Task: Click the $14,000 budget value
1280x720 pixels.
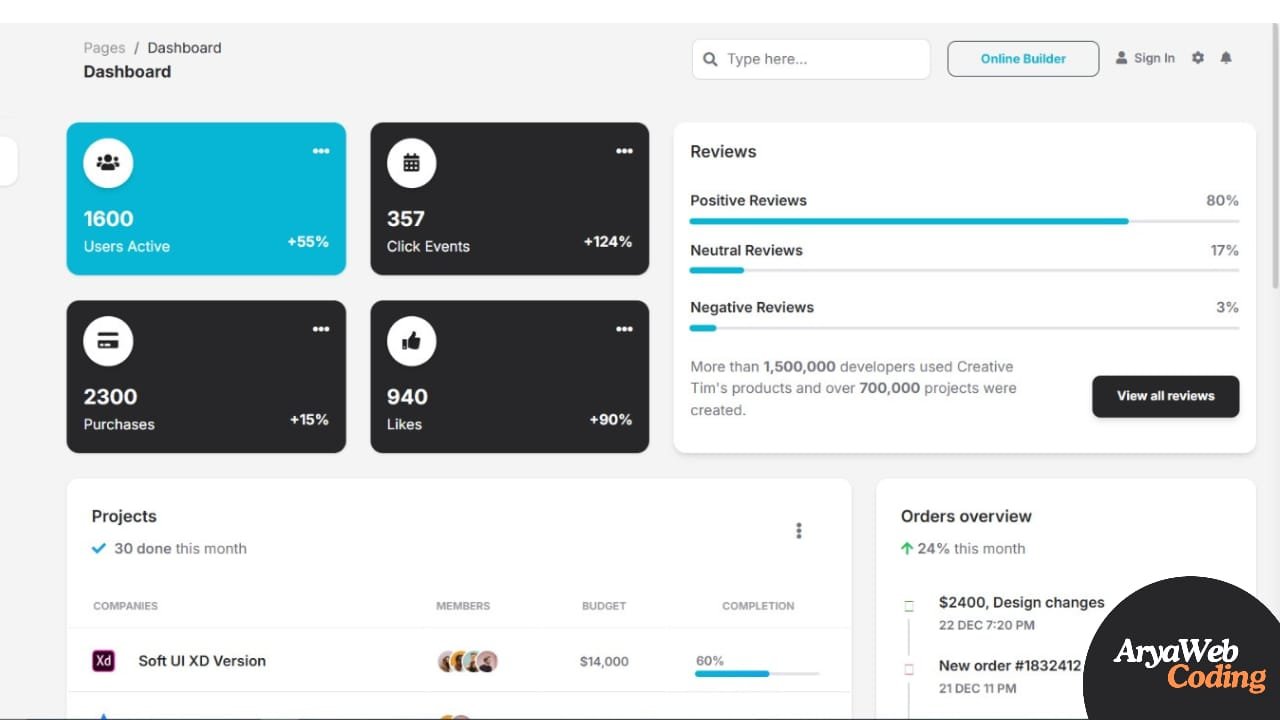Action: pos(604,661)
